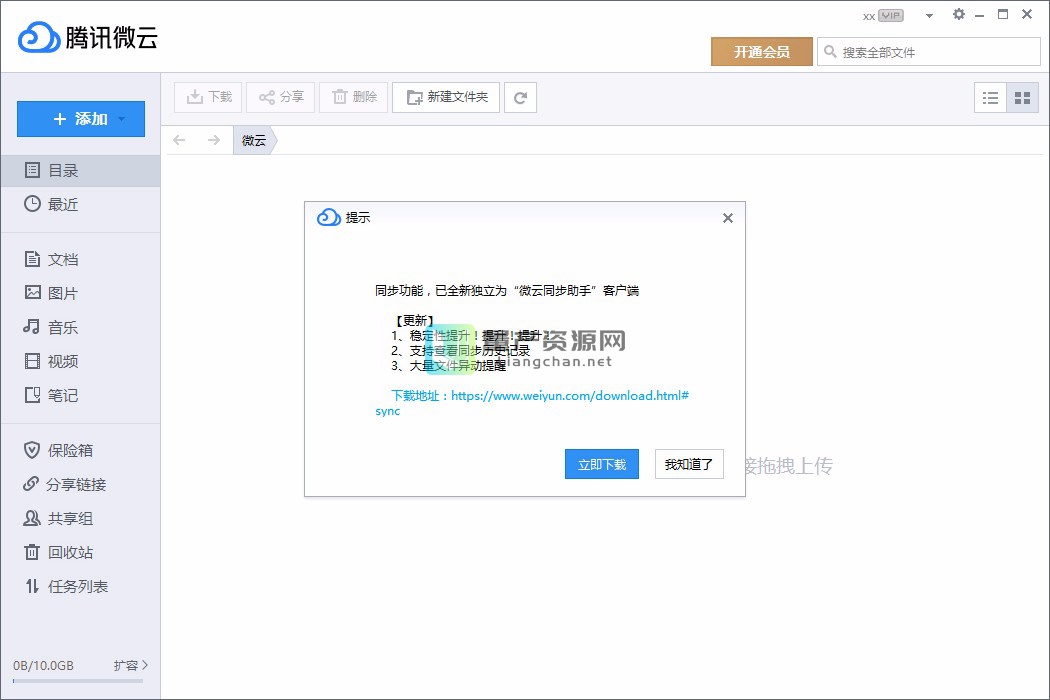
Task: Click the refresh icon in toolbar
Action: tap(520, 98)
